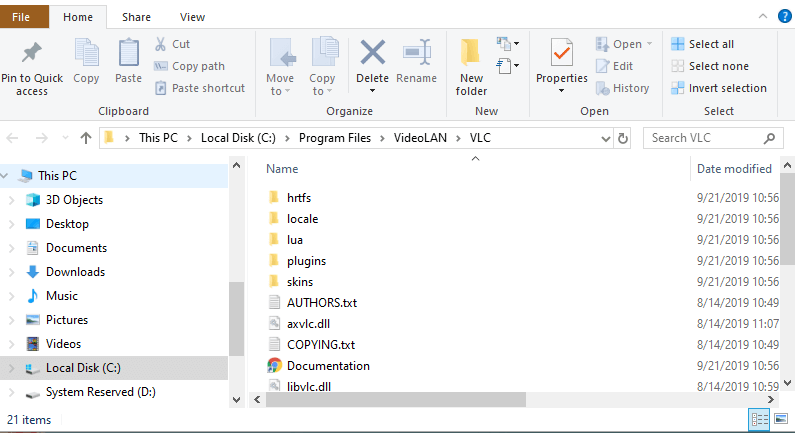
Task: Select Pictures in the sidebar
Action: point(66,320)
